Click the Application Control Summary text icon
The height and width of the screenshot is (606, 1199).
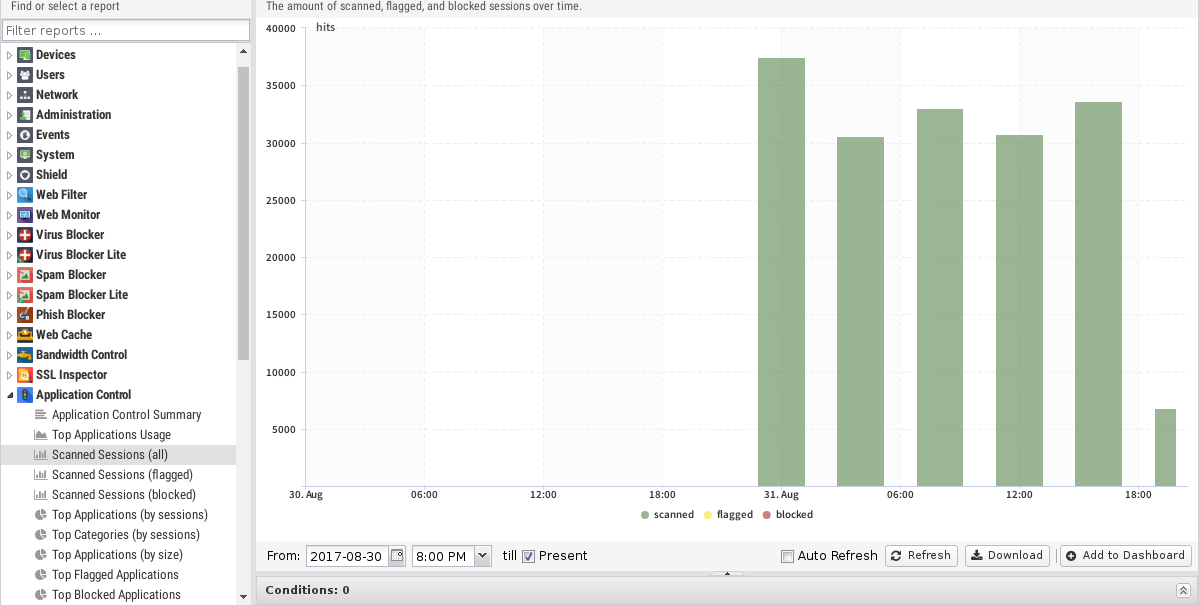click(41, 414)
